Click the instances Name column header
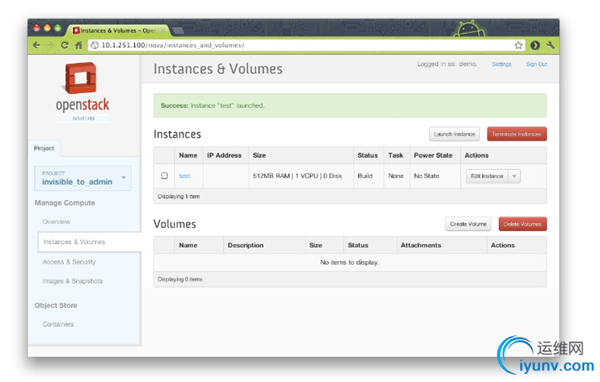This screenshot has width=600, height=382. coord(188,155)
